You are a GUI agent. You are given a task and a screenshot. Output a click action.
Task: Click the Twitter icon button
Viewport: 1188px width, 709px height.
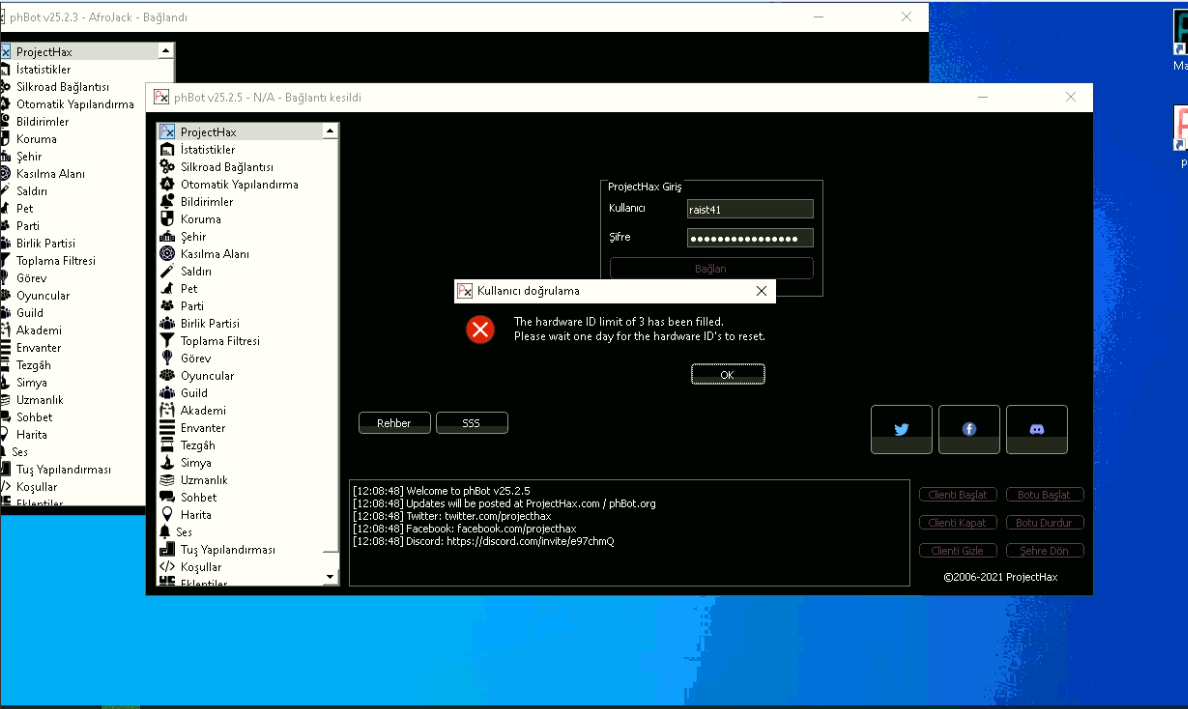point(901,429)
